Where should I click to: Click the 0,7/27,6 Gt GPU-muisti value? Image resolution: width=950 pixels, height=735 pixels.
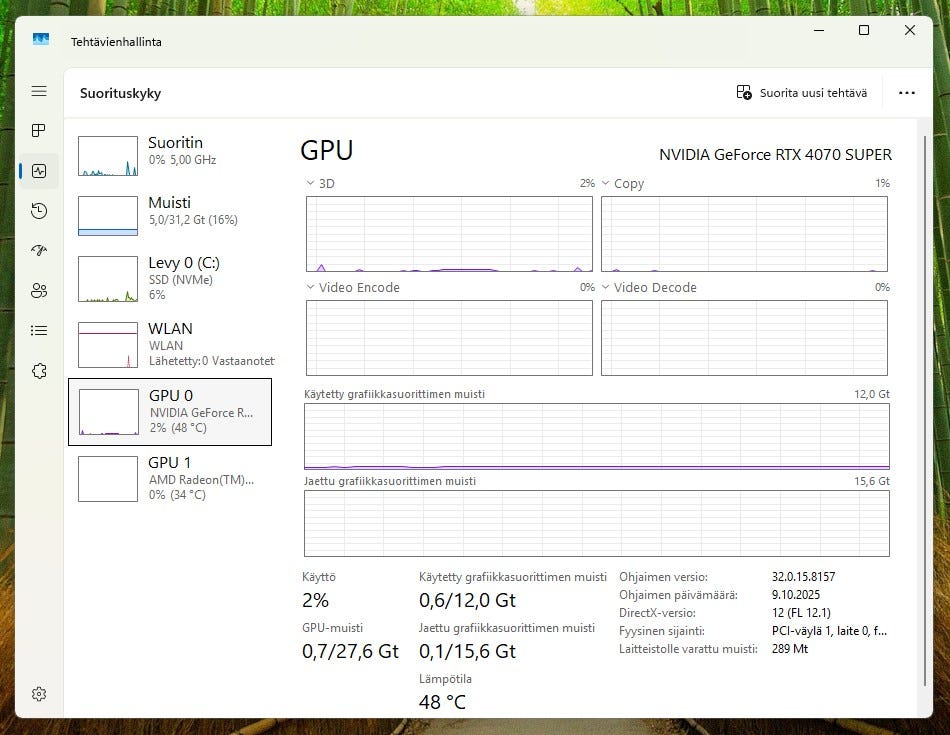tap(350, 651)
